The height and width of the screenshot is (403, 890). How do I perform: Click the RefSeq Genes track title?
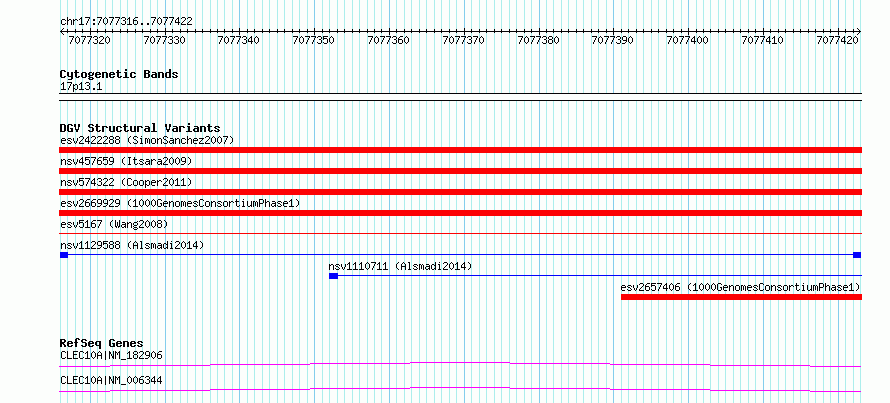point(101,343)
